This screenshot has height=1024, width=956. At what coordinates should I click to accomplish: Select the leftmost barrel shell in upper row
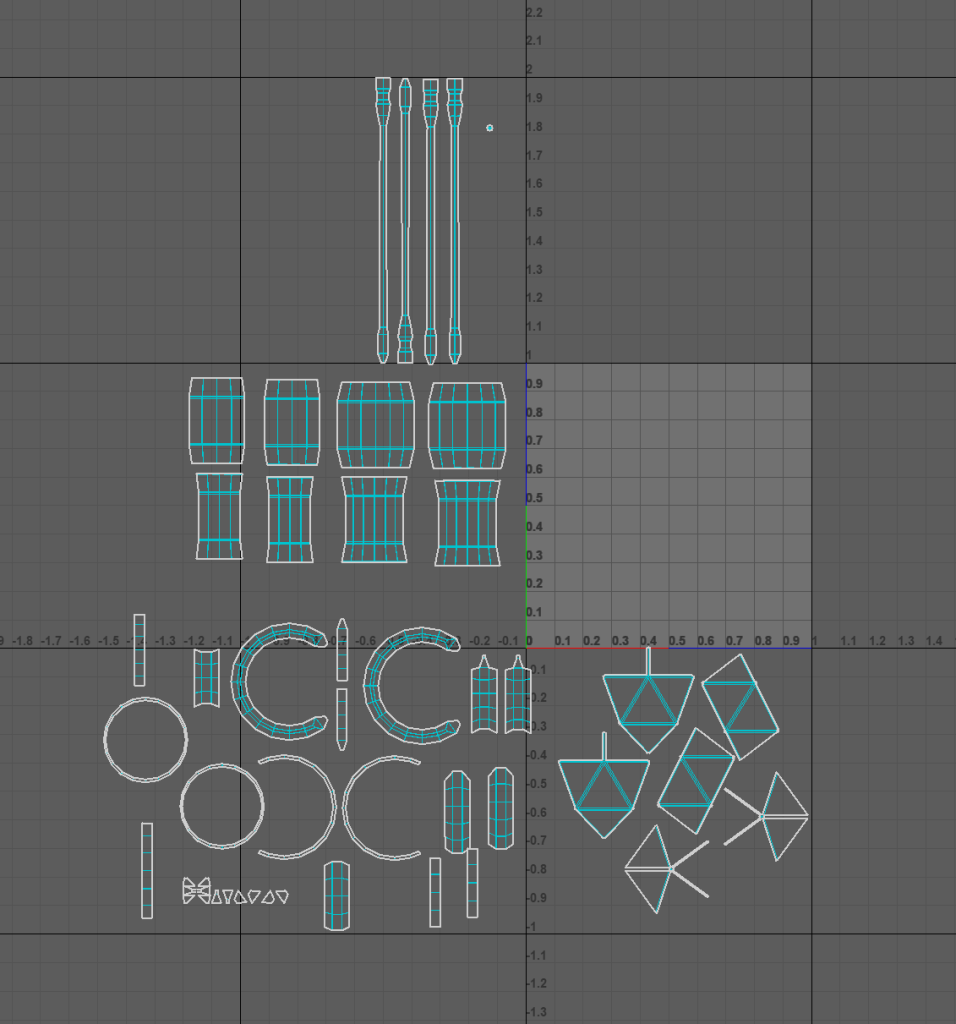pyautogui.click(x=216, y=421)
